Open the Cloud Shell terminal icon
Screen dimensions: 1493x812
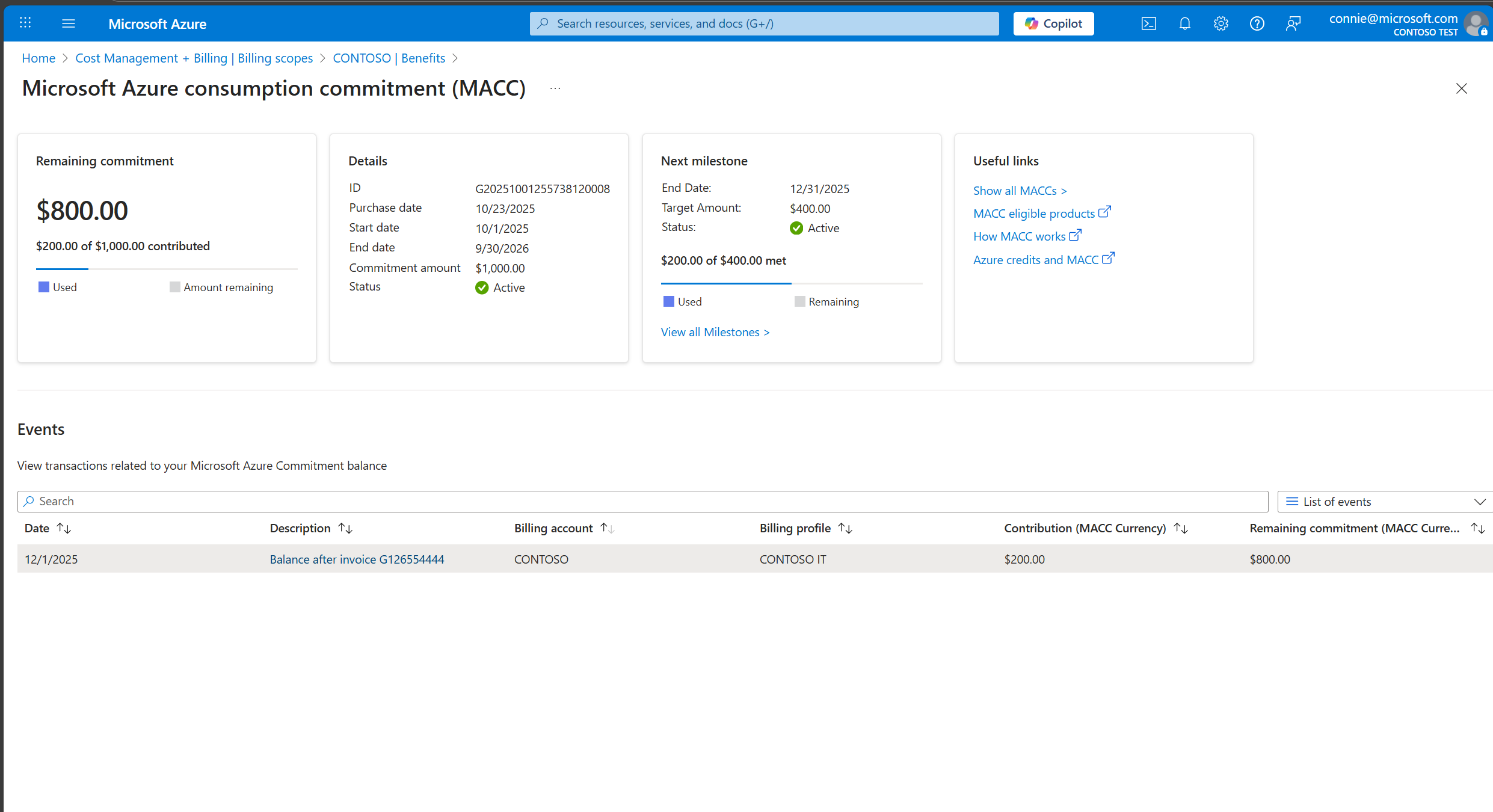point(1148,23)
